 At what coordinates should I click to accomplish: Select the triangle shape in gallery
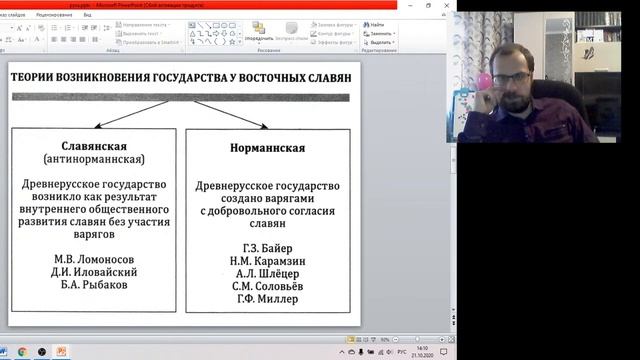[192, 33]
